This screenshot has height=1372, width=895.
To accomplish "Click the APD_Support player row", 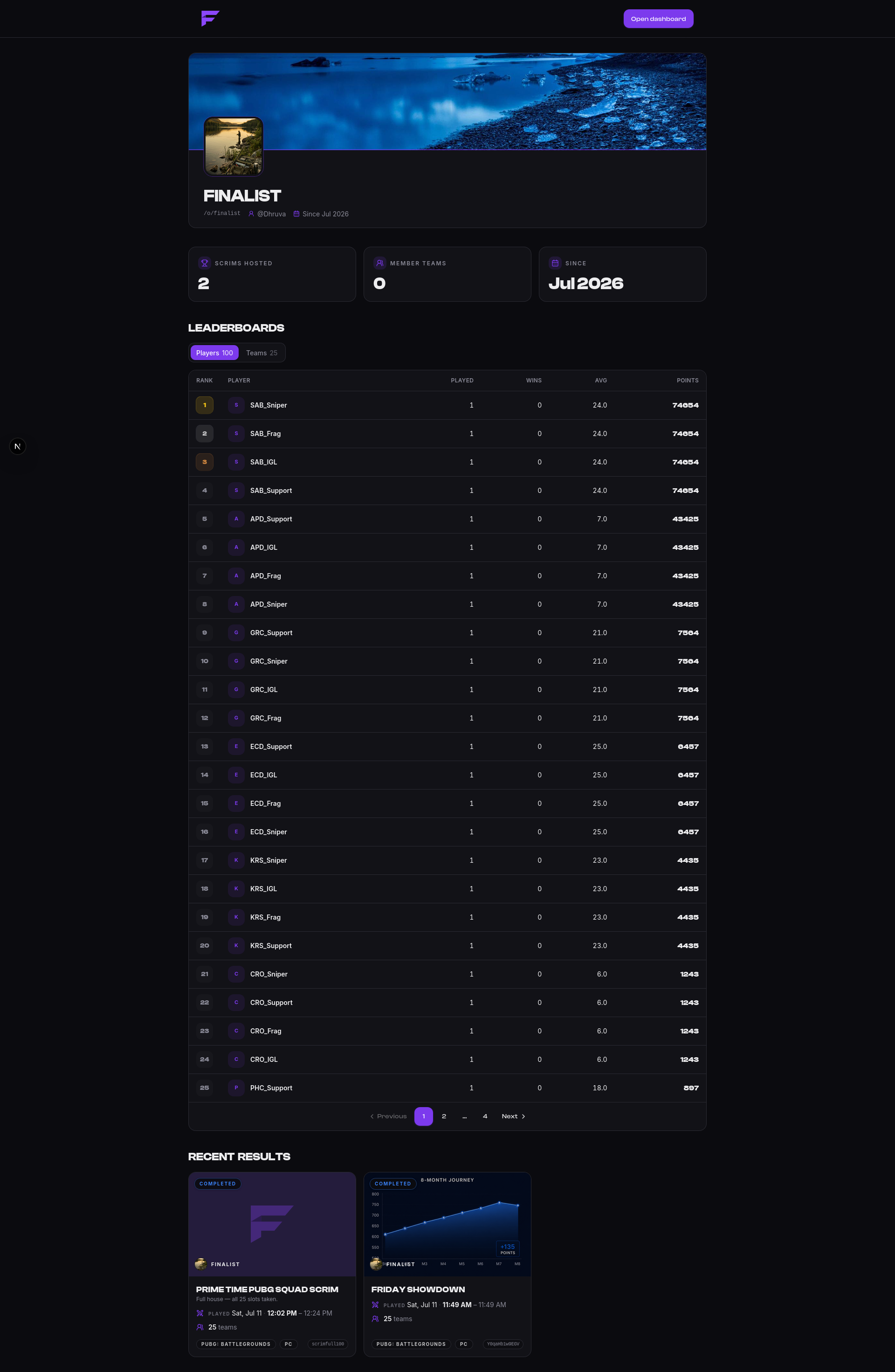I will (x=447, y=519).
